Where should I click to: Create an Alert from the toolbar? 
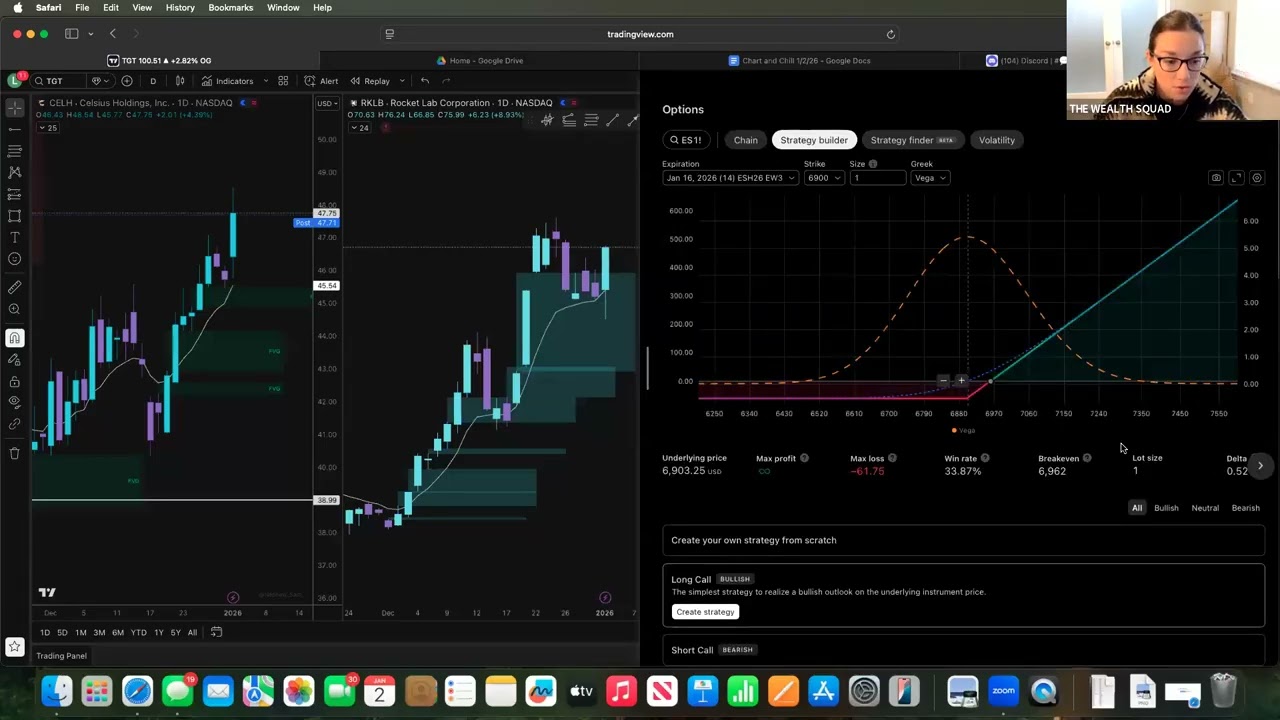322,81
